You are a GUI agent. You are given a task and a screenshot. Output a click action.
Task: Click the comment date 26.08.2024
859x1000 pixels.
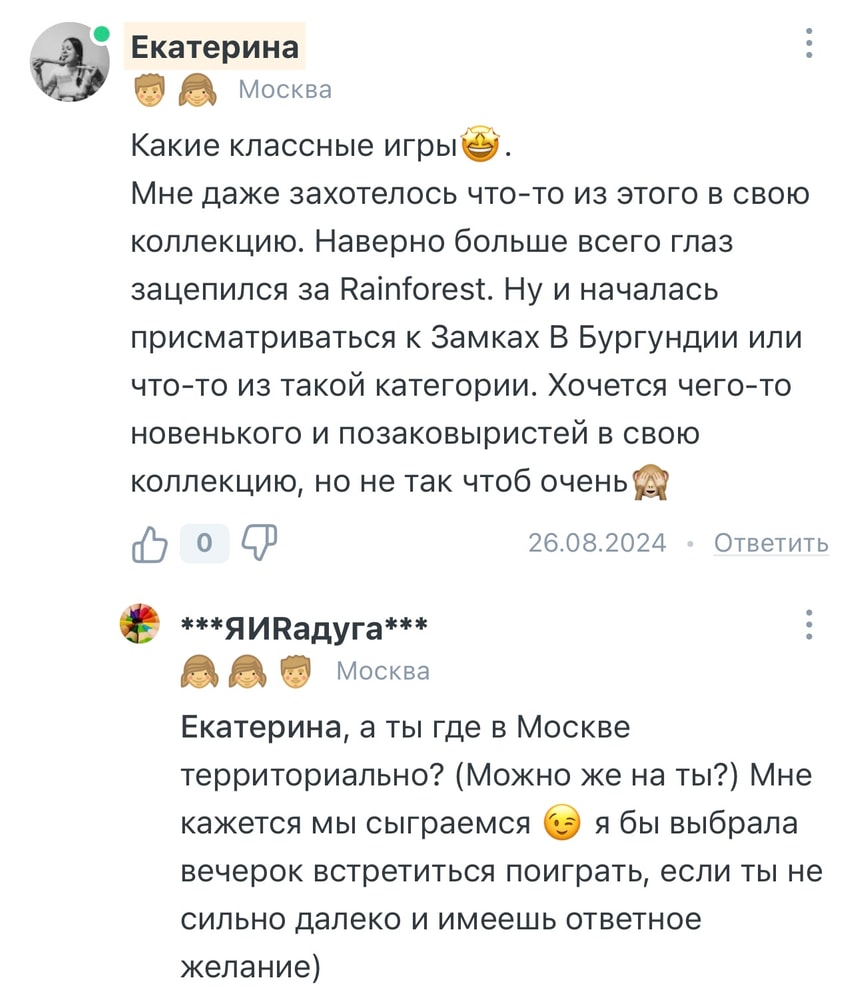597,543
